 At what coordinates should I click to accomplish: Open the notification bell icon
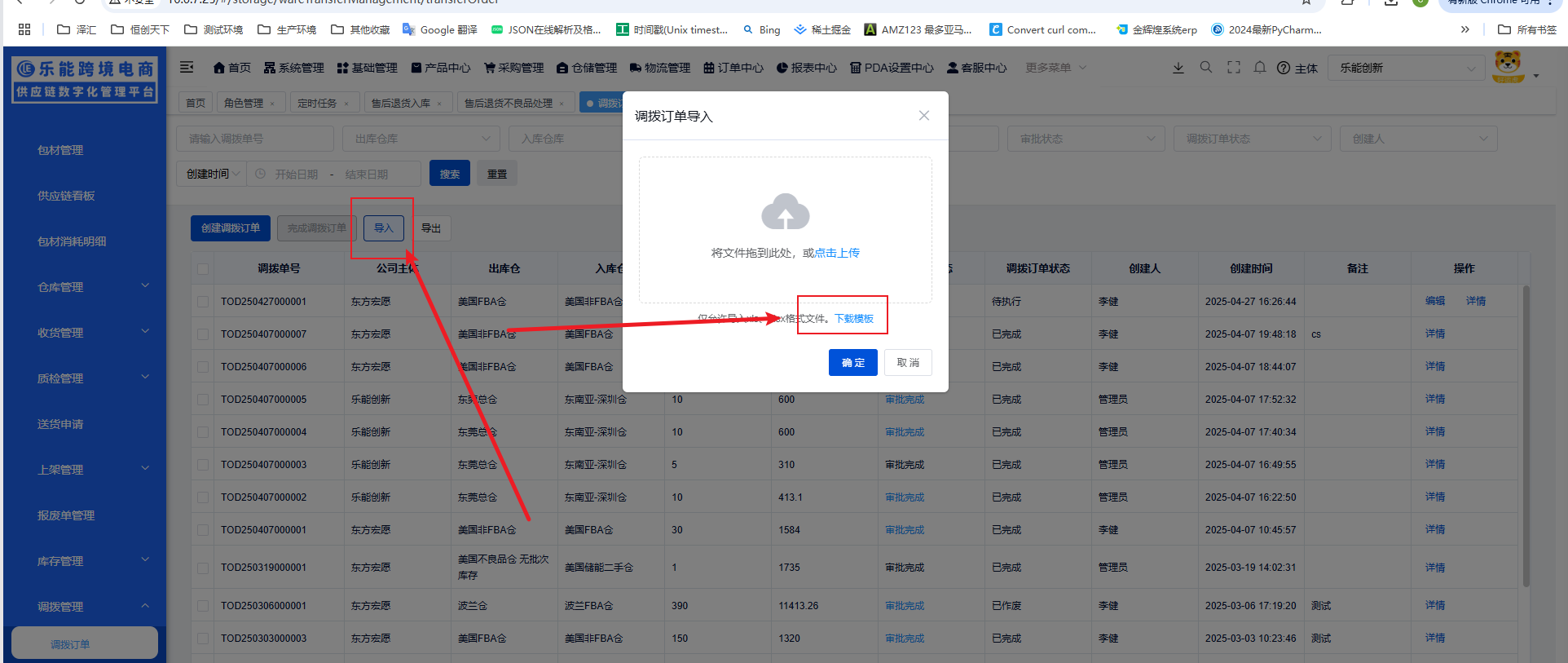(1259, 68)
